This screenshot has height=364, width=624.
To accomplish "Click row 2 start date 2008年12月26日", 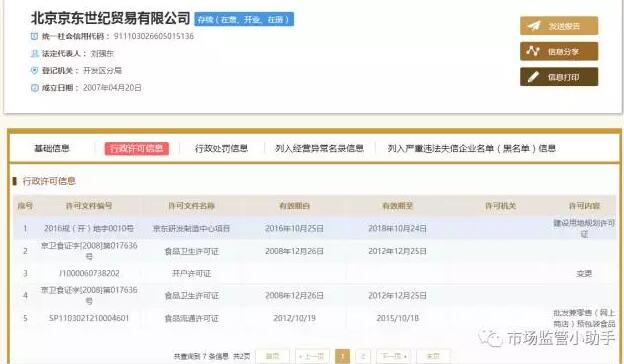I will [x=294, y=251].
